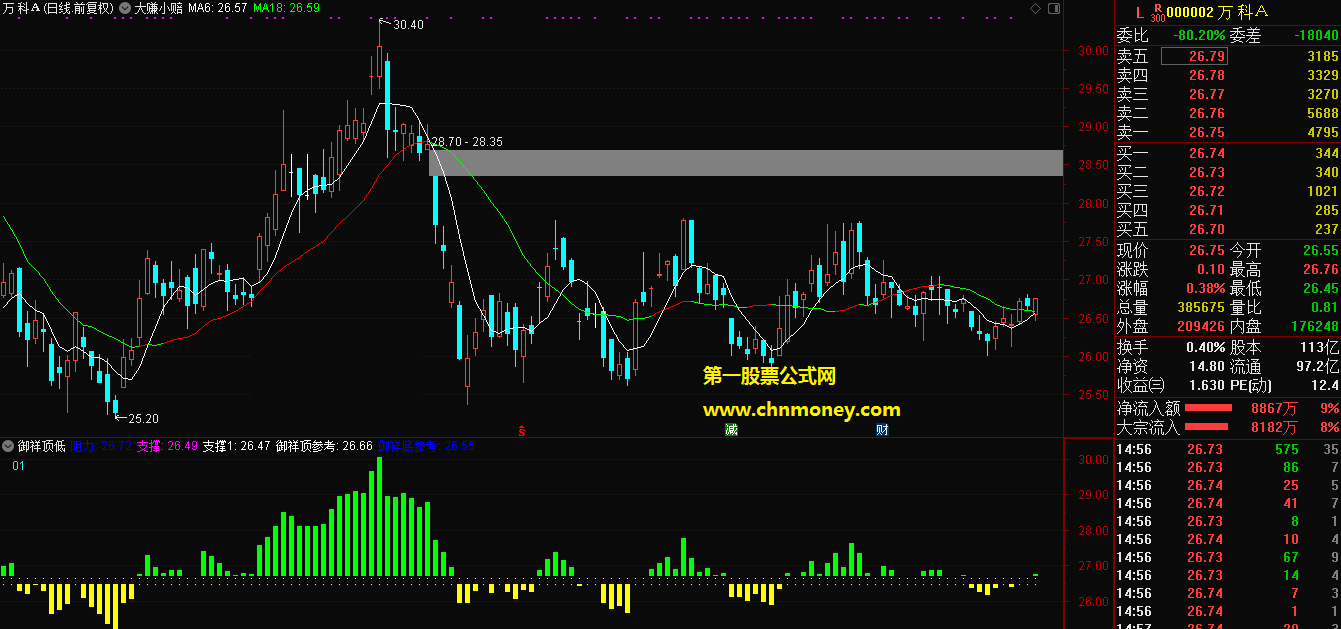The height and width of the screenshot is (629, 1341).
Task: Click the tick row with volume 575
Action: coord(1228,450)
